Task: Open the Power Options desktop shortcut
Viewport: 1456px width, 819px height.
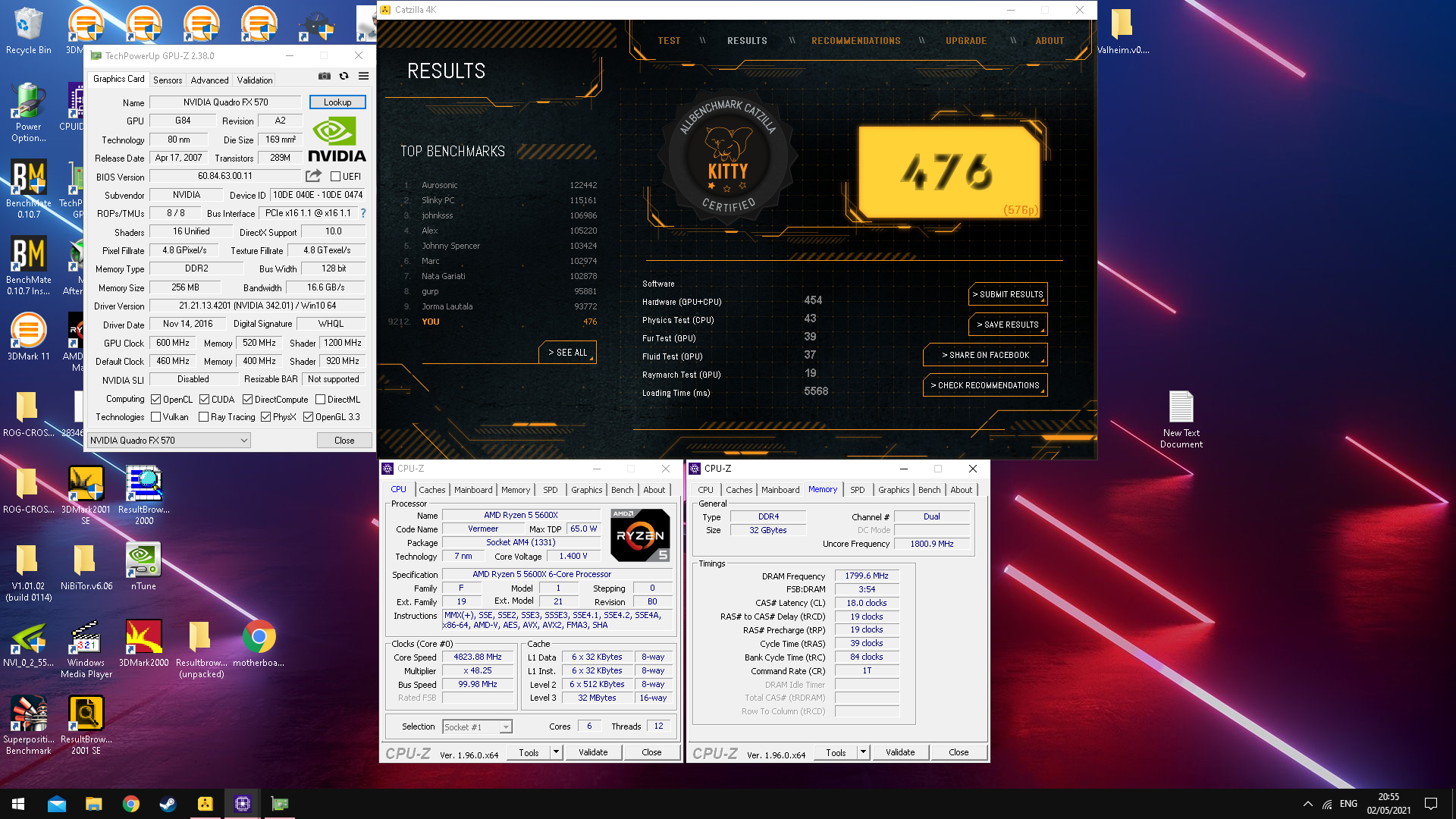Action: pos(29,112)
